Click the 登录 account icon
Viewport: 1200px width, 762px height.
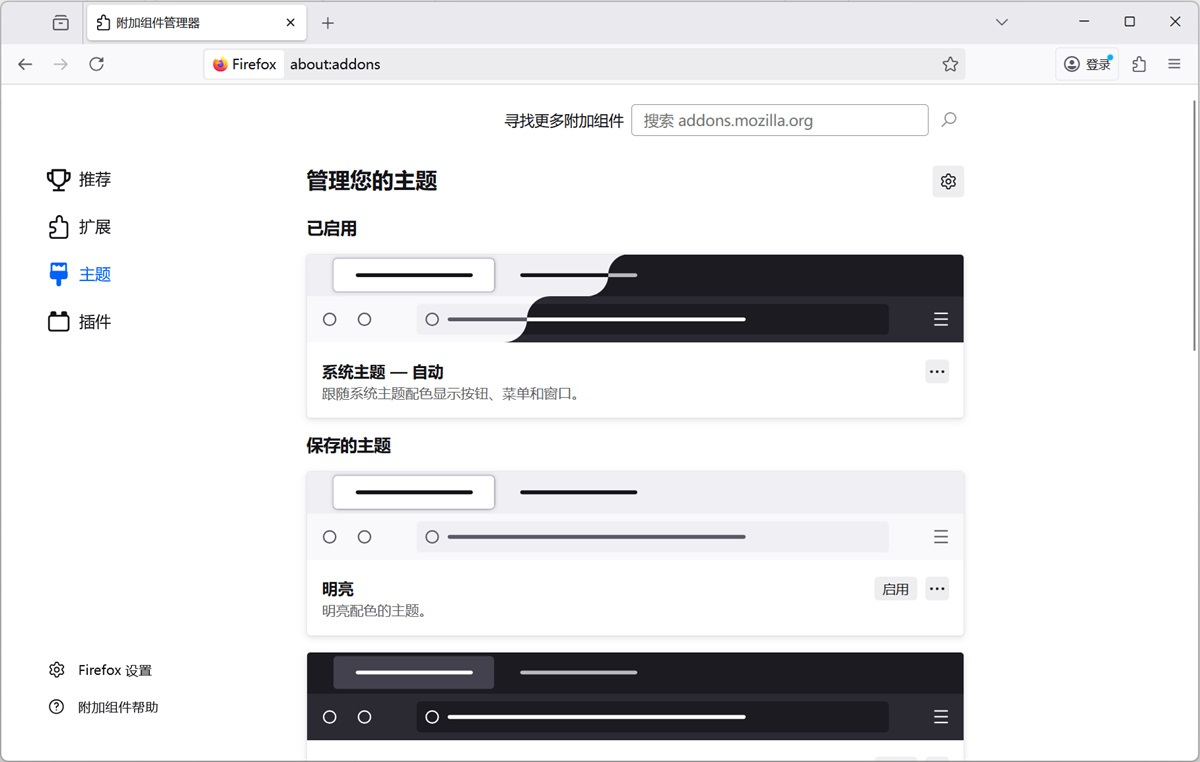[x=1086, y=63]
